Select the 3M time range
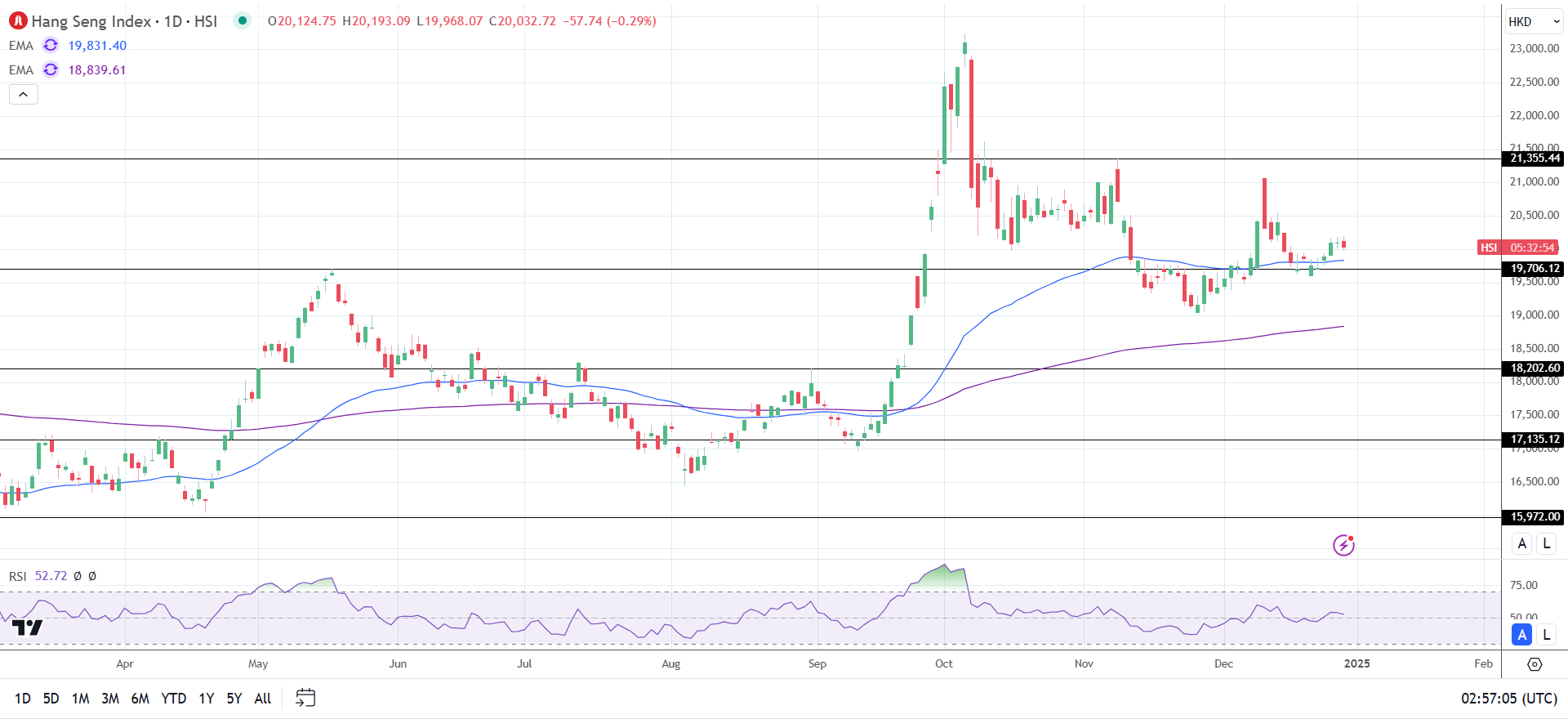This screenshot has width=1568, height=719. pos(110,699)
